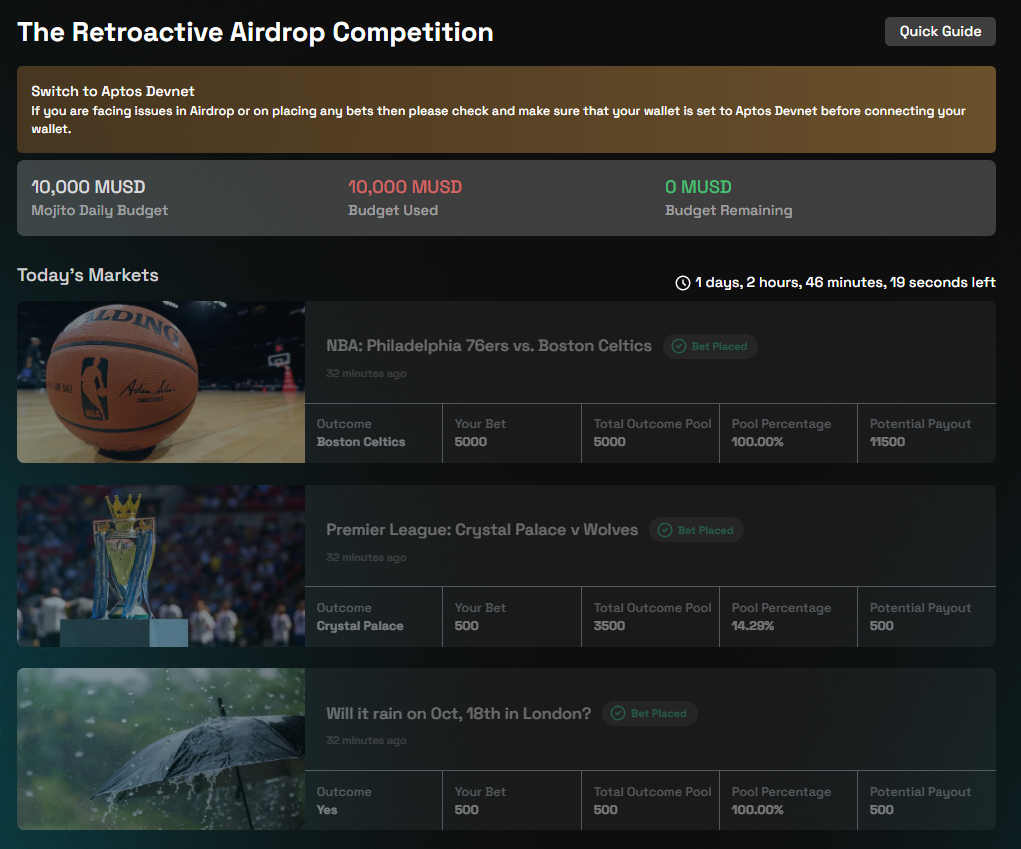
Task: Click '32 minutes ago' under London rain market
Action: (366, 740)
